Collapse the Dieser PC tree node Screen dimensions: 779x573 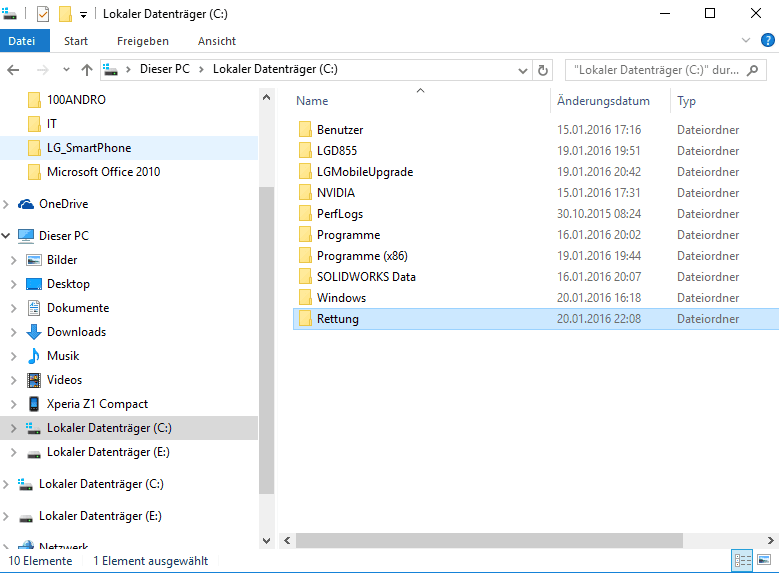pyautogui.click(x=6, y=236)
